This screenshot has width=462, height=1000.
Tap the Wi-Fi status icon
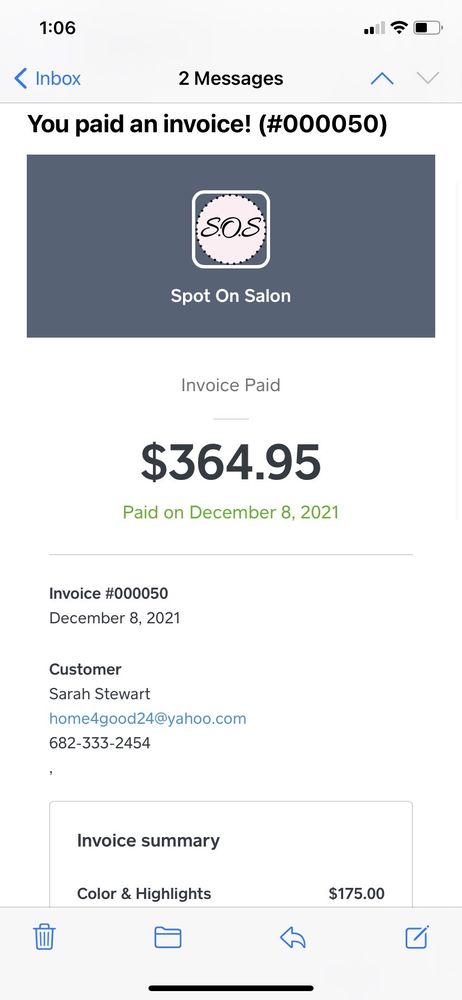coord(399,27)
